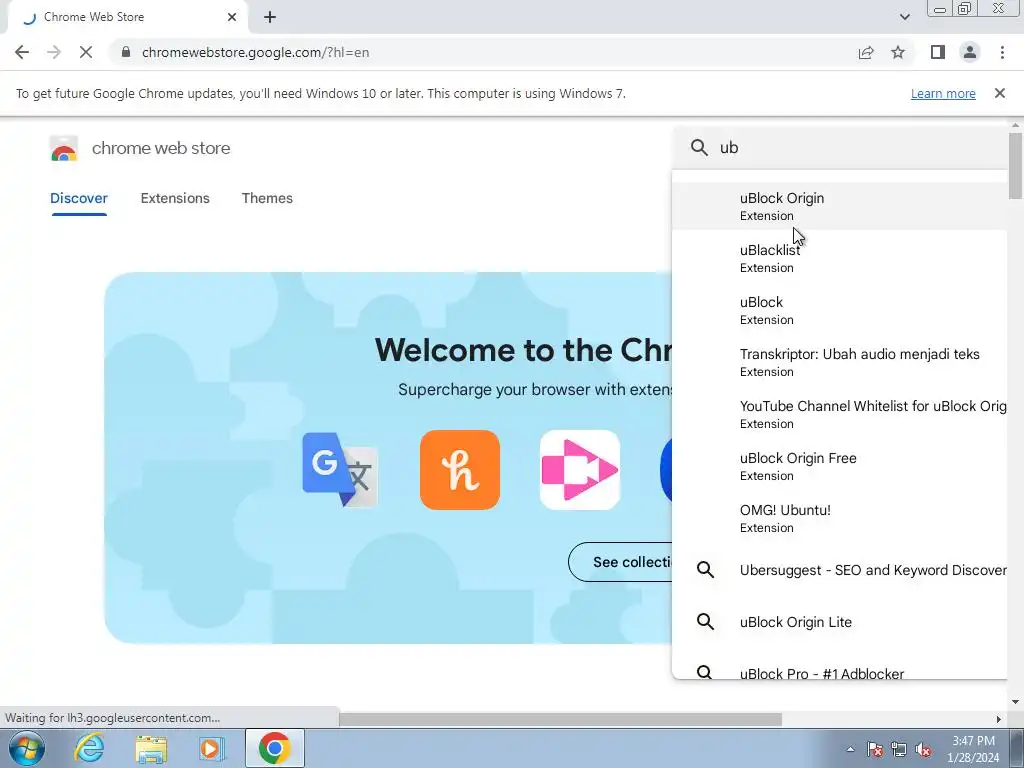Screen dimensions: 1024x768
Task: Open the side panel icon
Action: tap(938, 52)
